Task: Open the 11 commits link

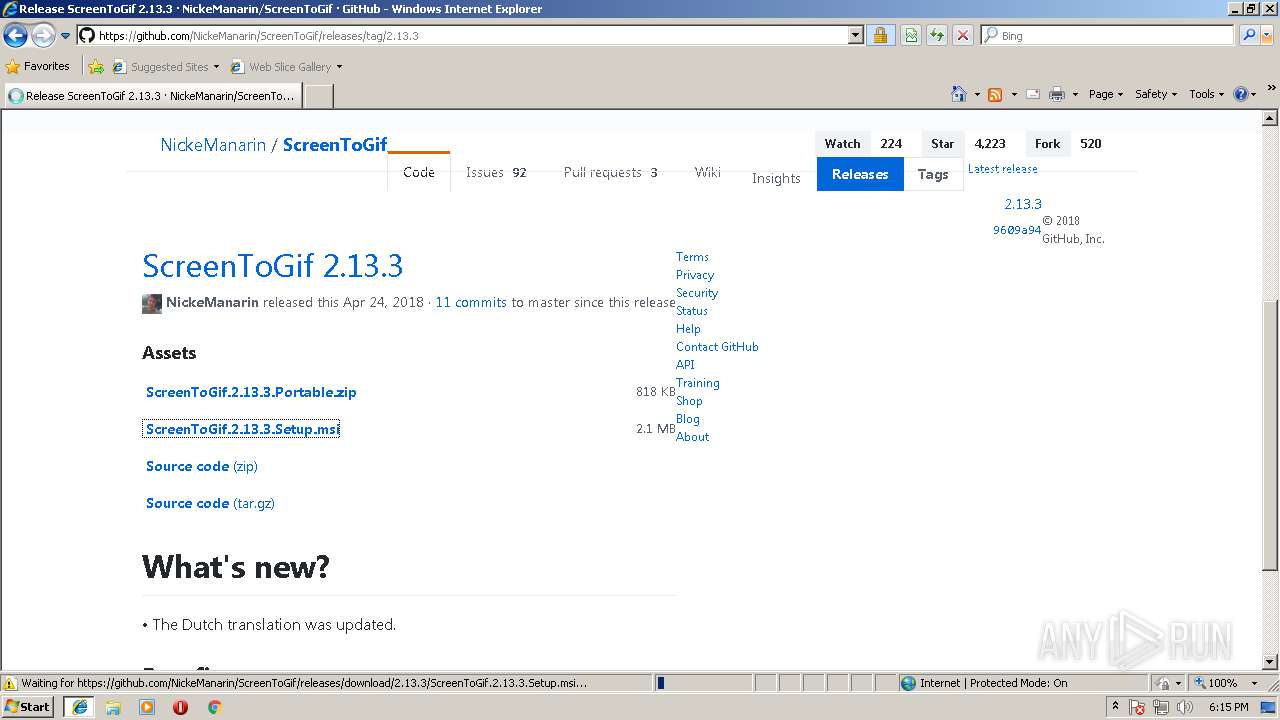Action: coord(471,302)
